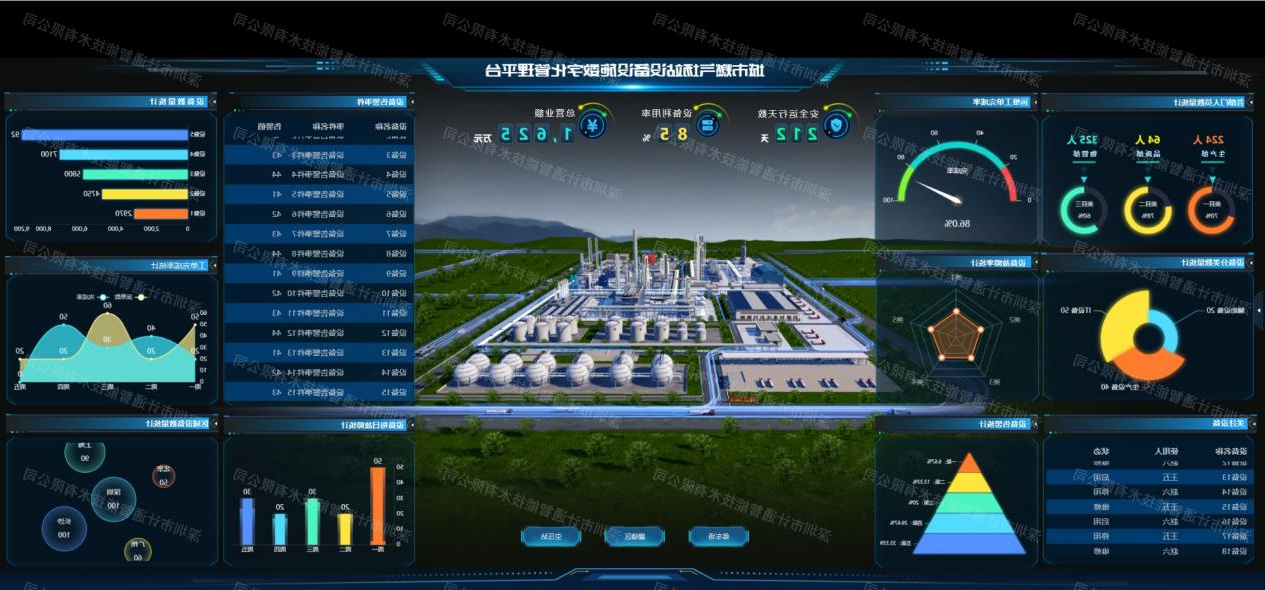
Task: Click the equipment utilization rate icon
Action: 708,125
